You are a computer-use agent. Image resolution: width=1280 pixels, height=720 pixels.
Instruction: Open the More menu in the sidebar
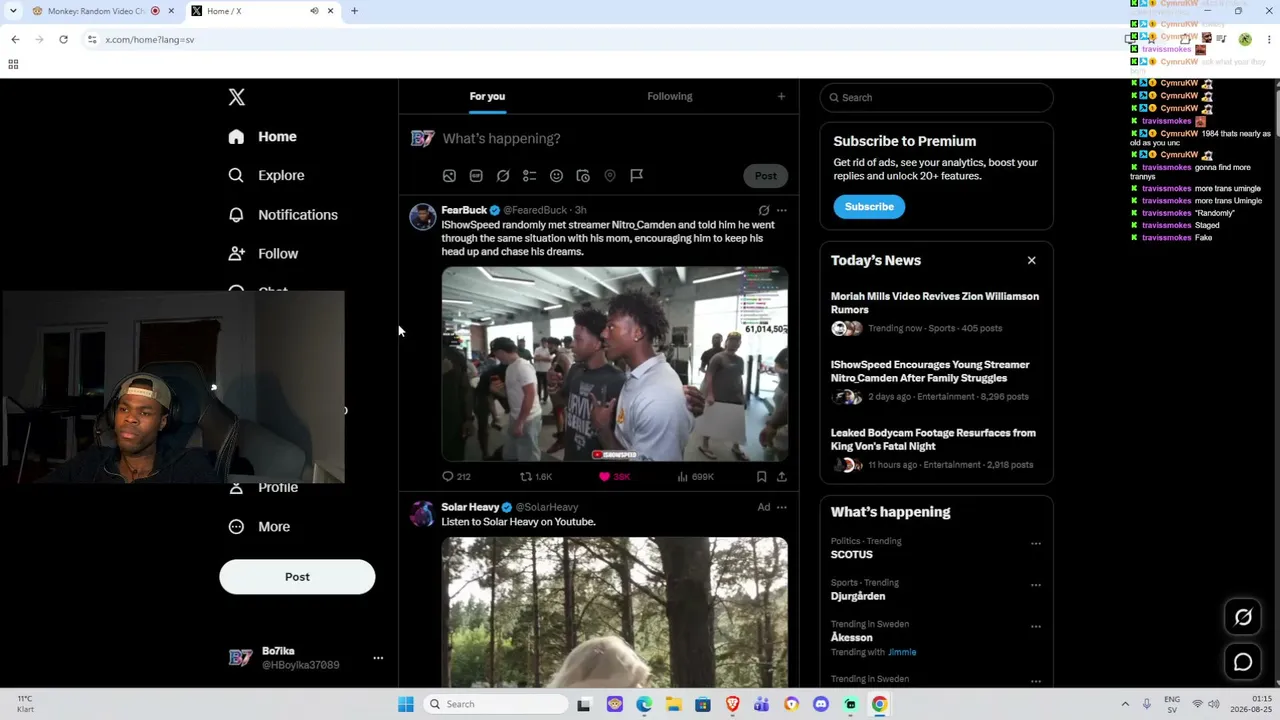pos(259,527)
